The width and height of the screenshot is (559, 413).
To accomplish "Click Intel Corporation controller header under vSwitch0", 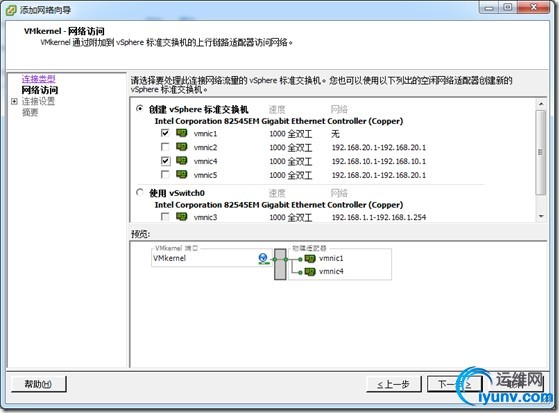I will (278, 205).
